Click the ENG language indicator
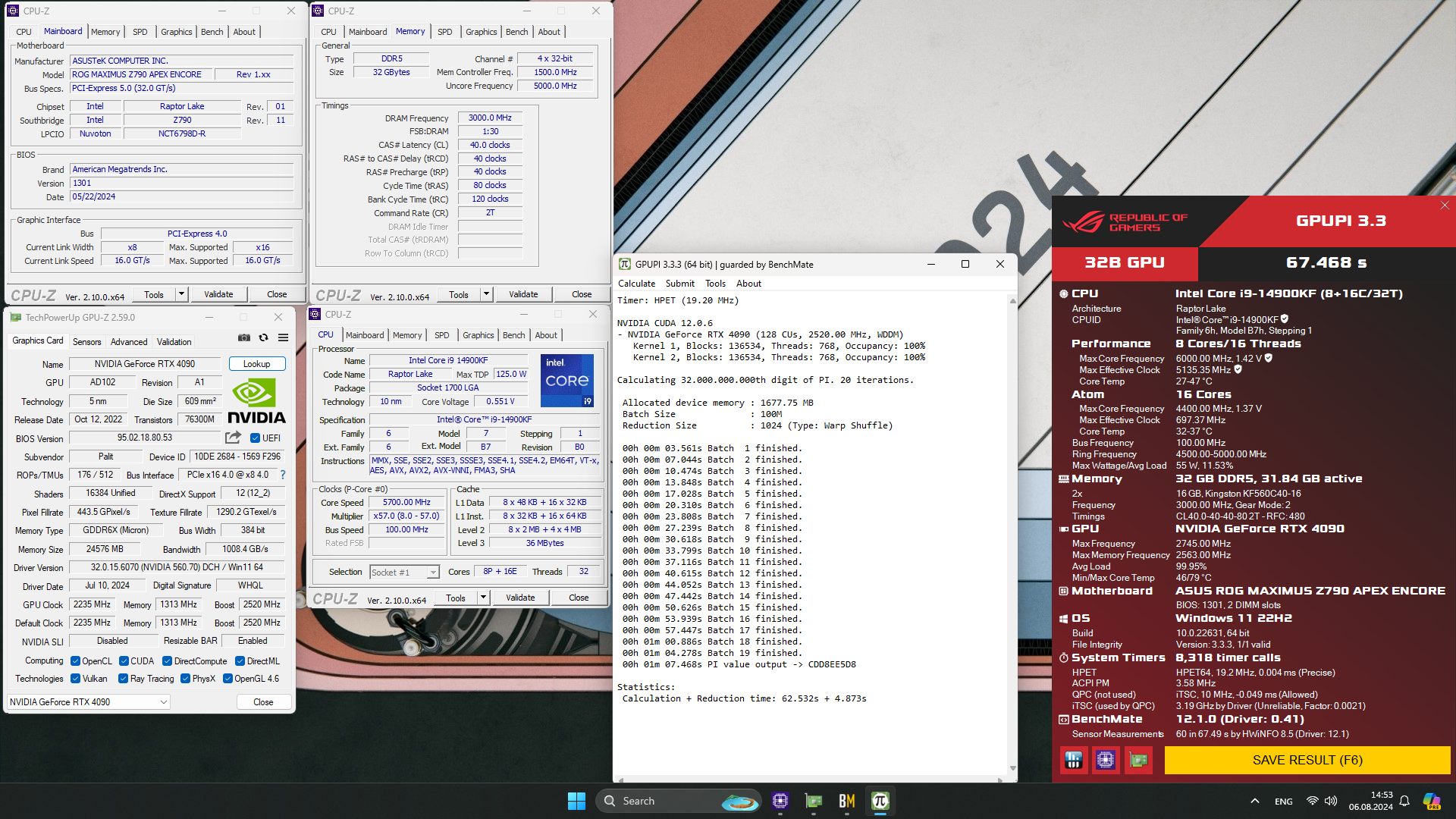1456x819 pixels. (1283, 801)
